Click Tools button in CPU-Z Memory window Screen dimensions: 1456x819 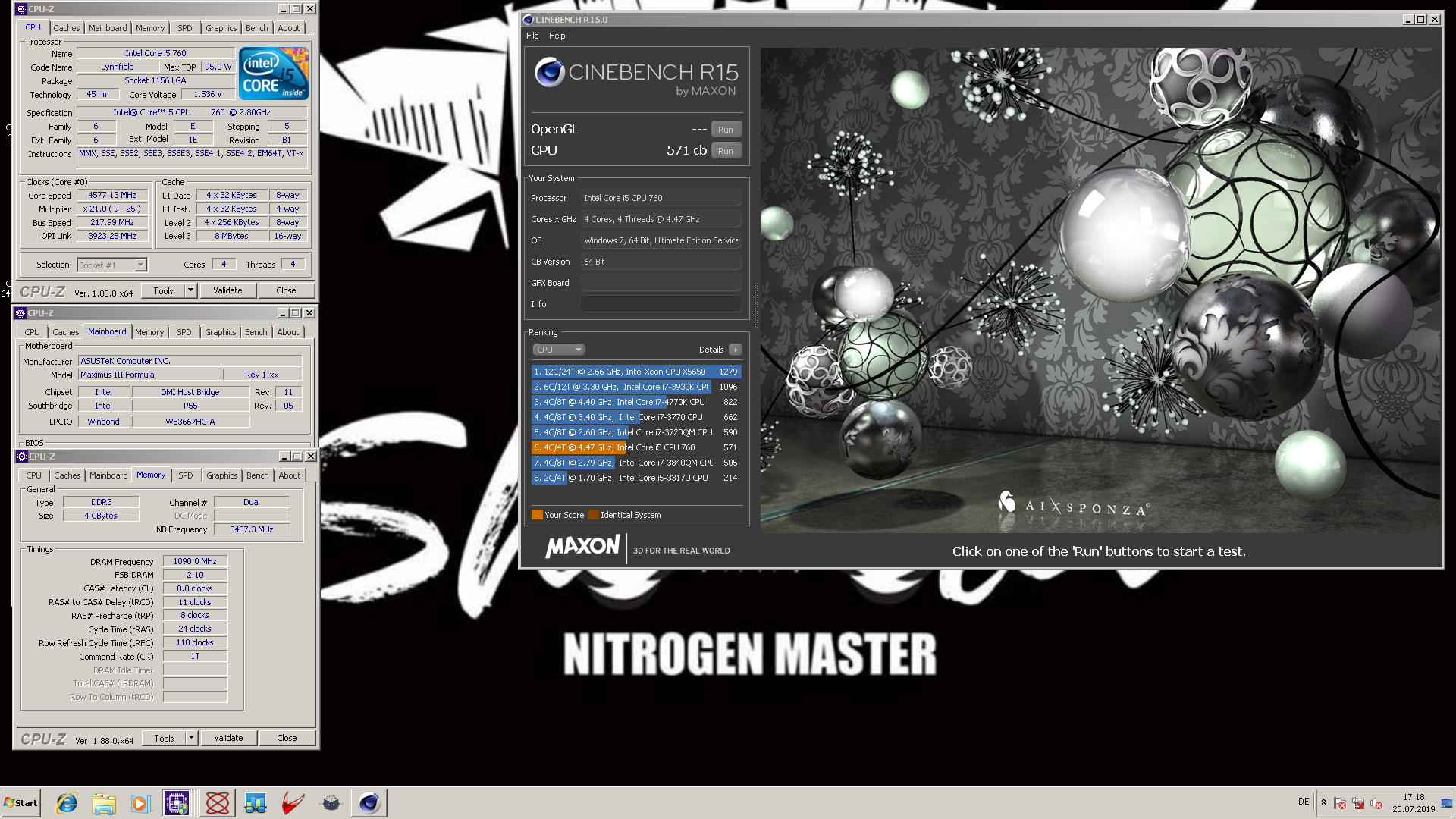(164, 738)
